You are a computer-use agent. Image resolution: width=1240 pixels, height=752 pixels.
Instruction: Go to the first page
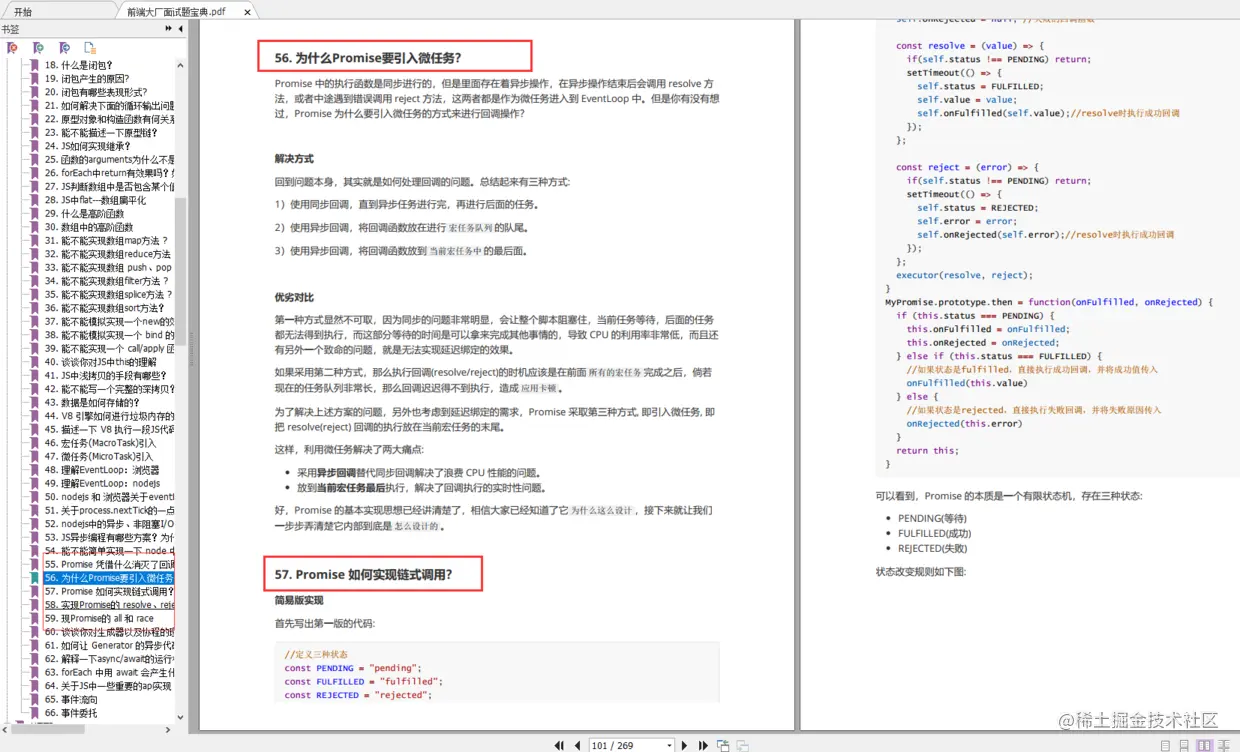pos(559,745)
